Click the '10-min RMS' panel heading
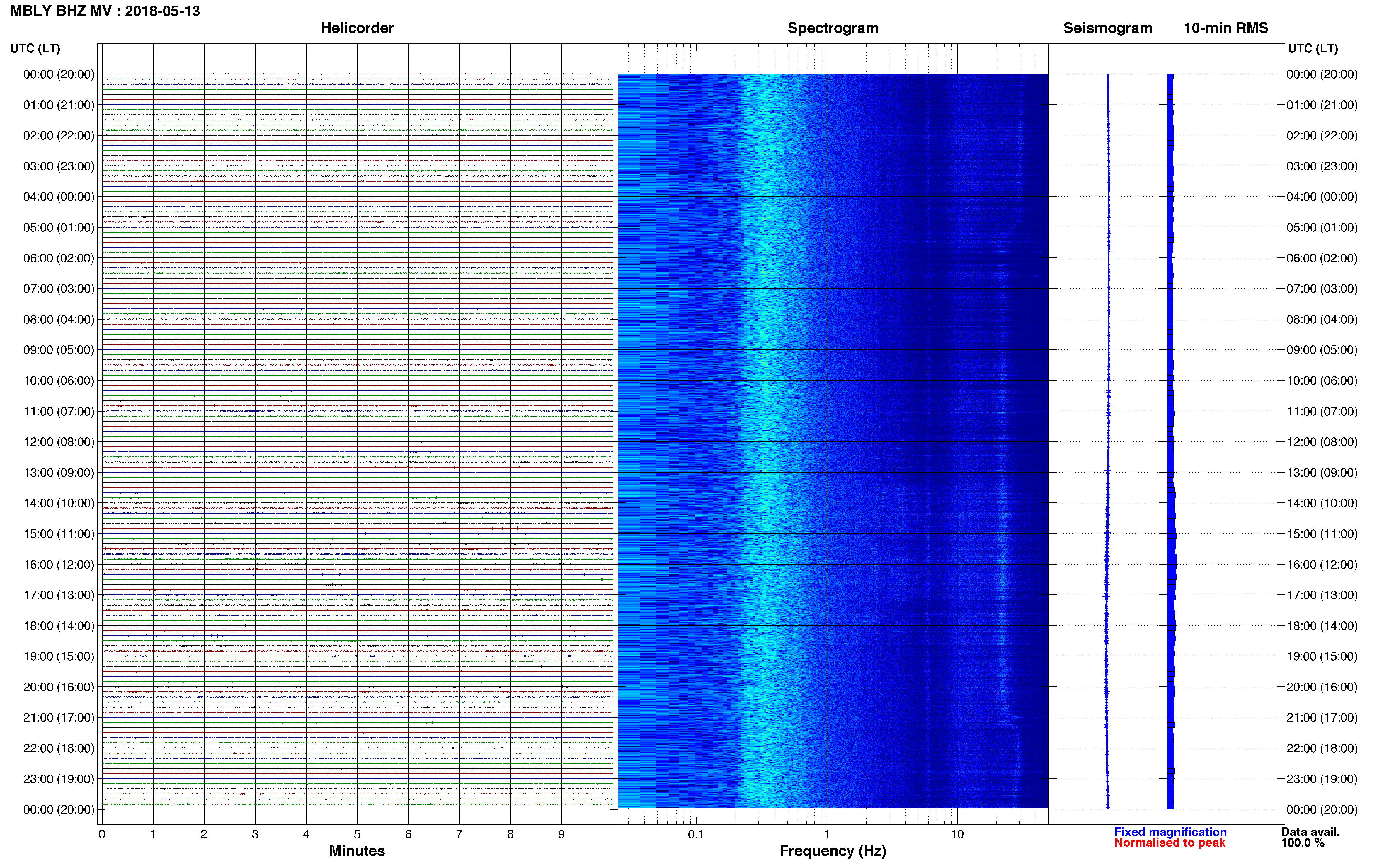Screen dimensions: 1389x868 pos(1226,28)
